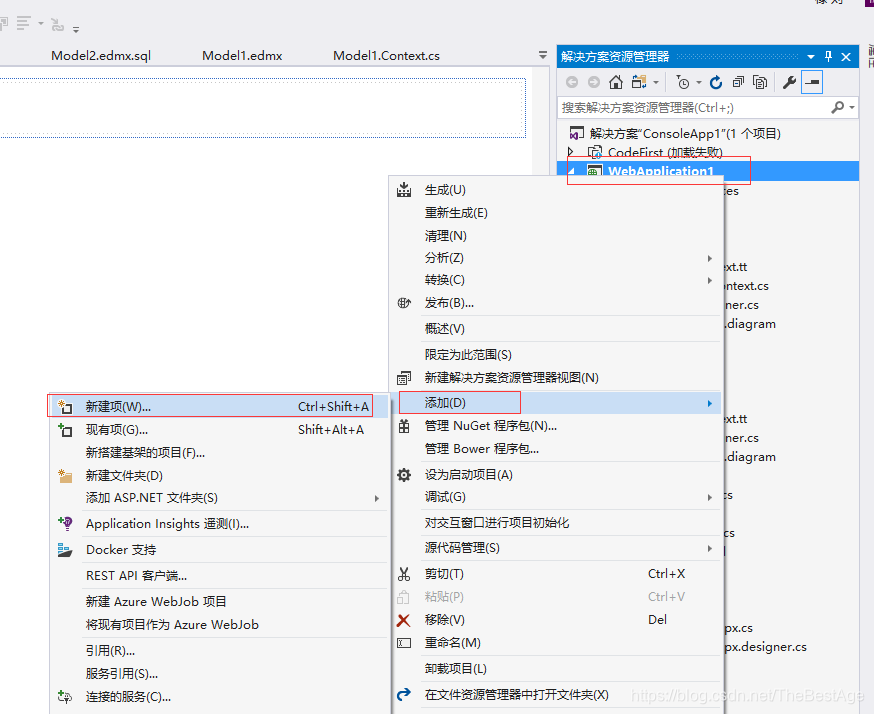Click the 新建文件夹(D) folder icon

(65, 475)
